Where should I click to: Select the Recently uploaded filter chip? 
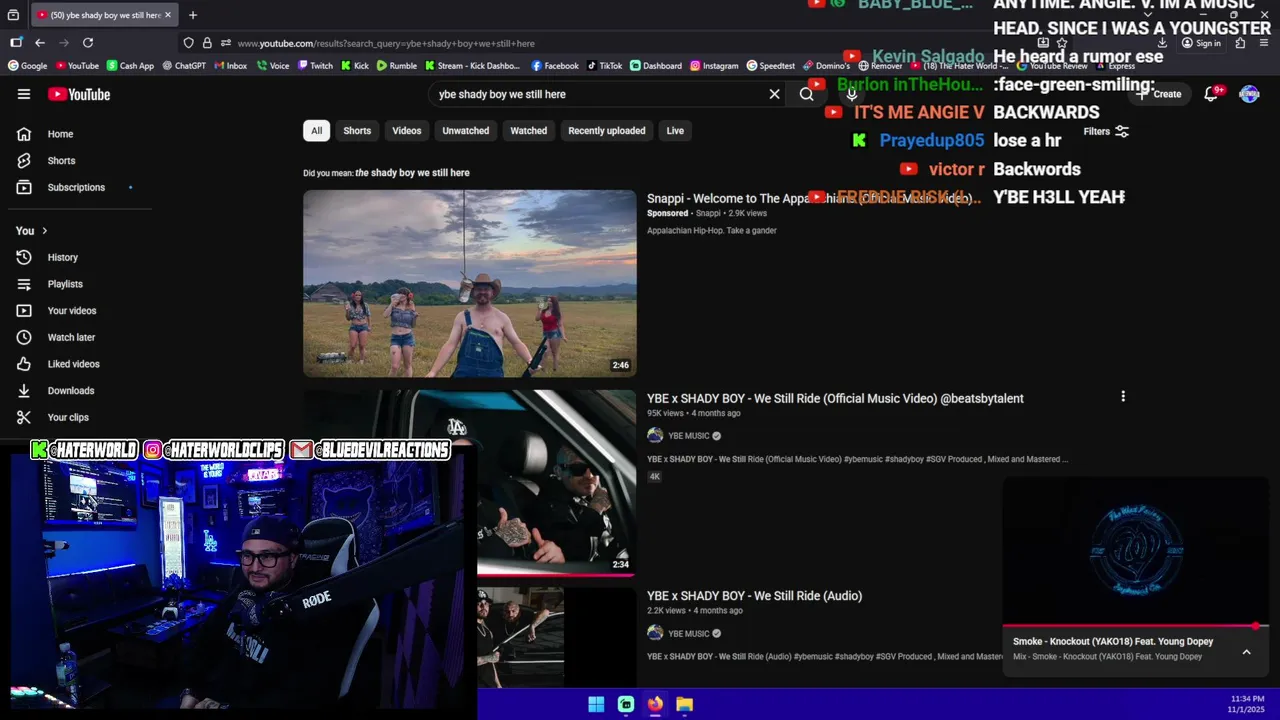pos(607,131)
